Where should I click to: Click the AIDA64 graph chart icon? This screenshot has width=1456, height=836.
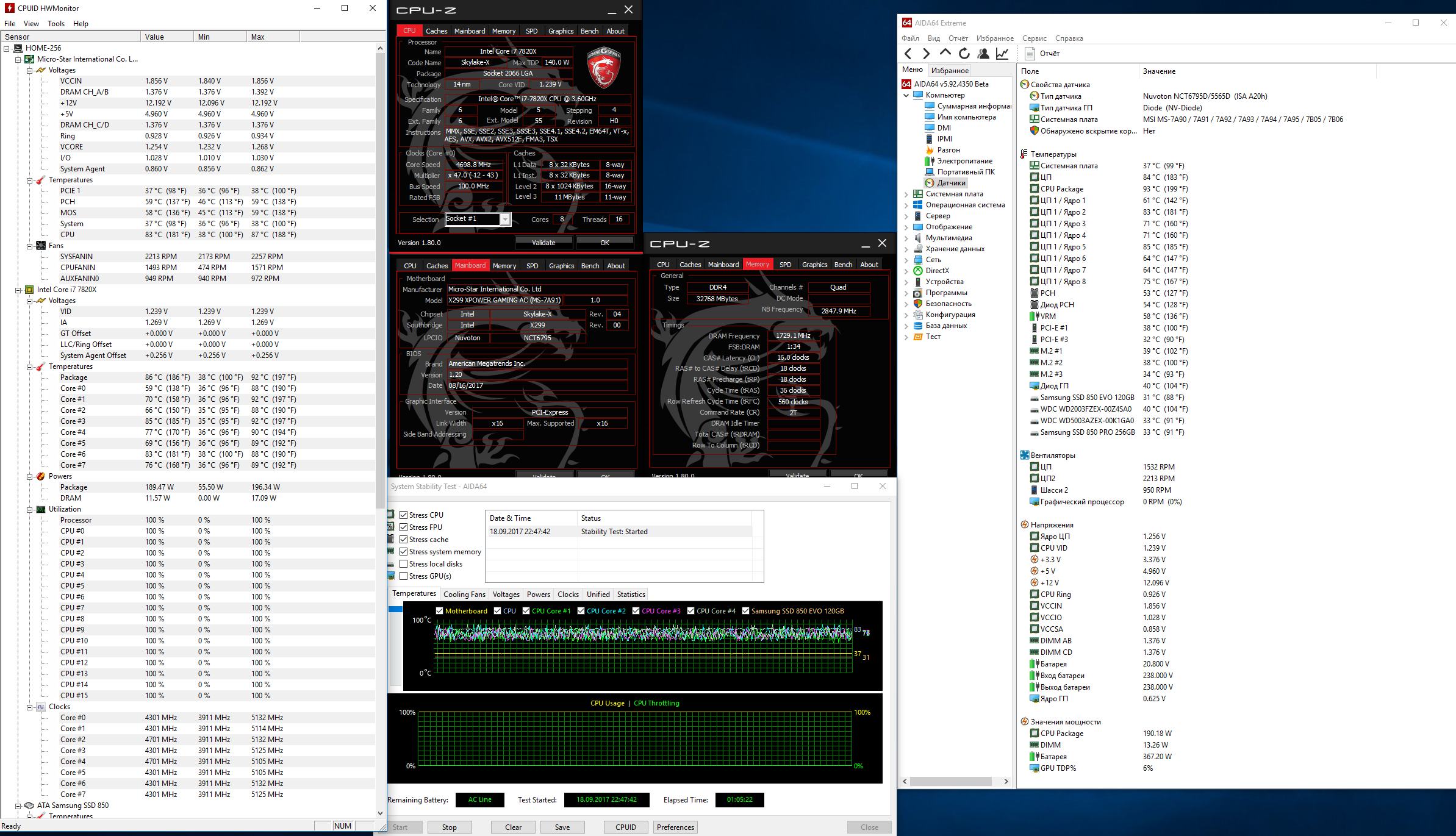(x=1002, y=54)
